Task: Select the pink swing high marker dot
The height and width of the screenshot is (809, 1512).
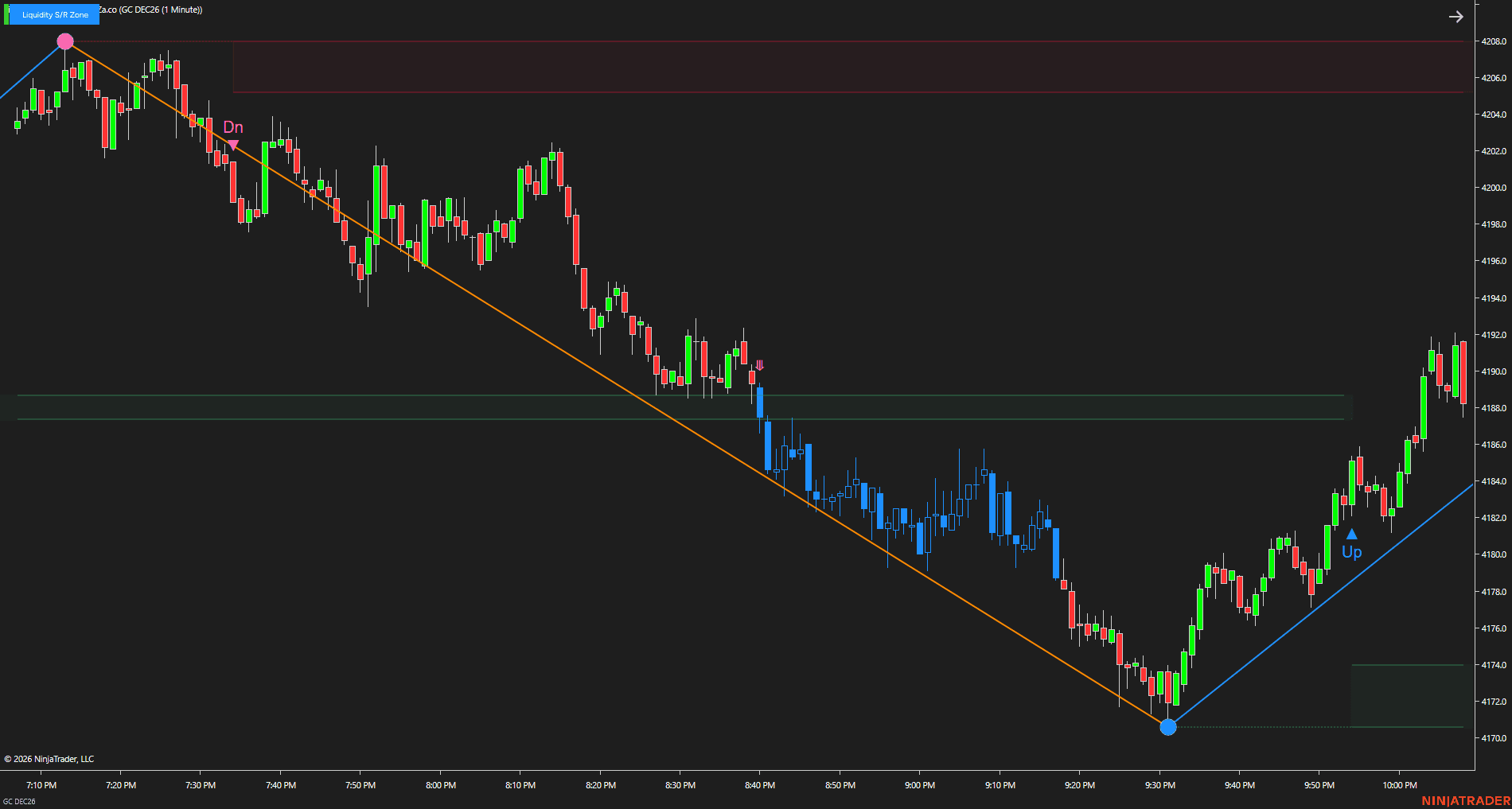Action: pyautogui.click(x=65, y=41)
